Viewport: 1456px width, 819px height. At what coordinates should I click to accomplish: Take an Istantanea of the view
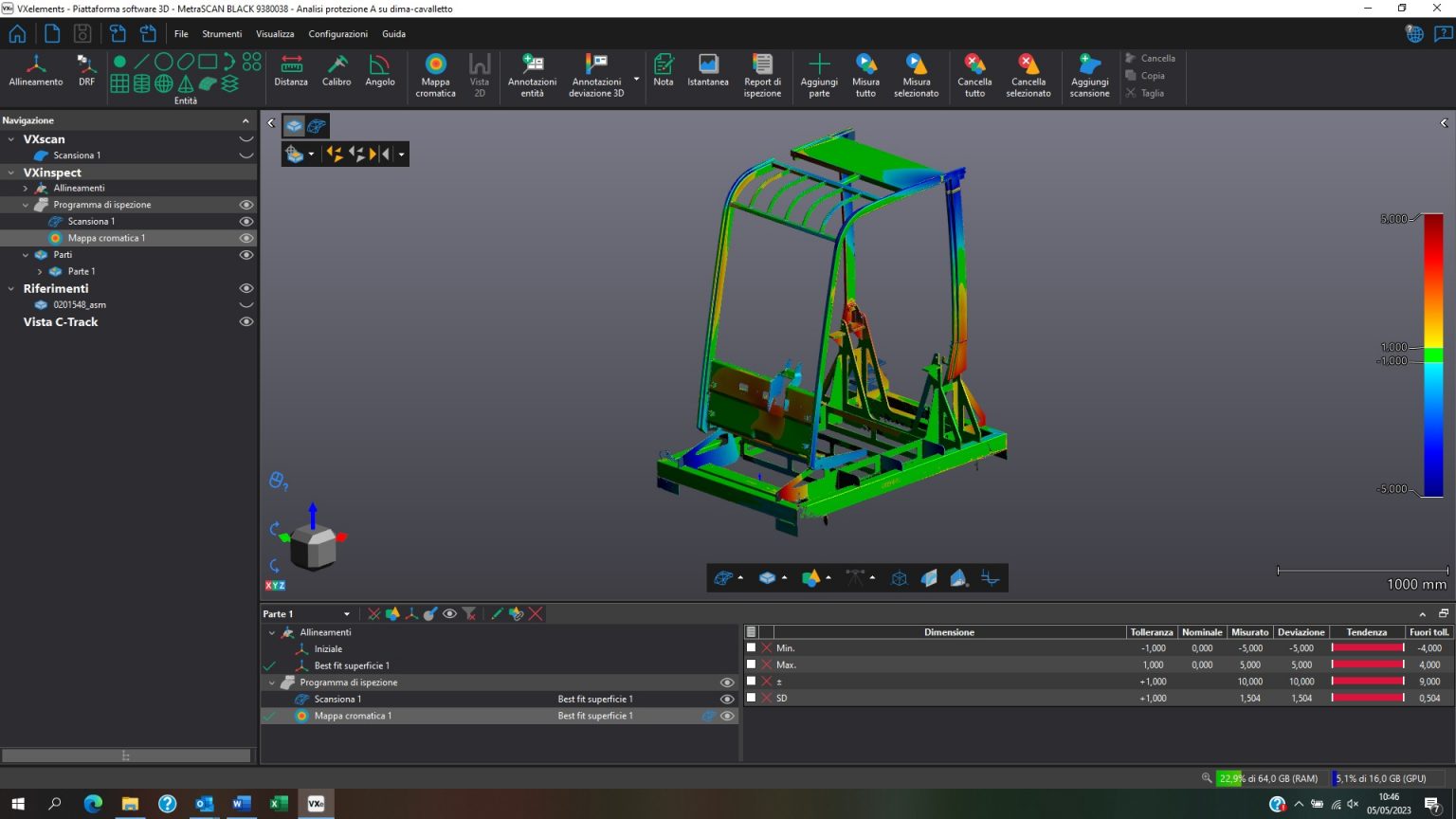pyautogui.click(x=707, y=75)
